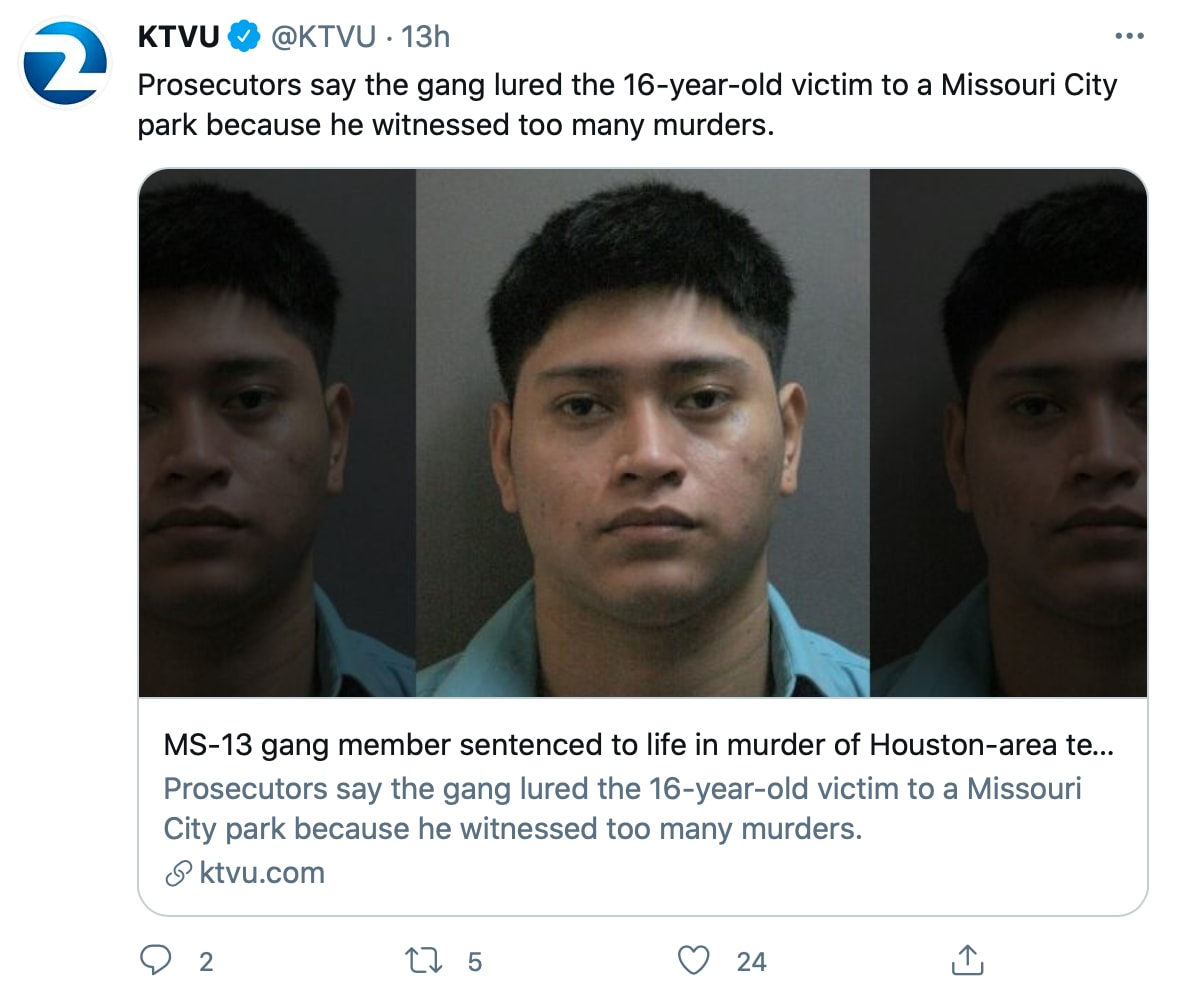
Task: Open the KTVU profile avatar logo
Action: [x=65, y=64]
